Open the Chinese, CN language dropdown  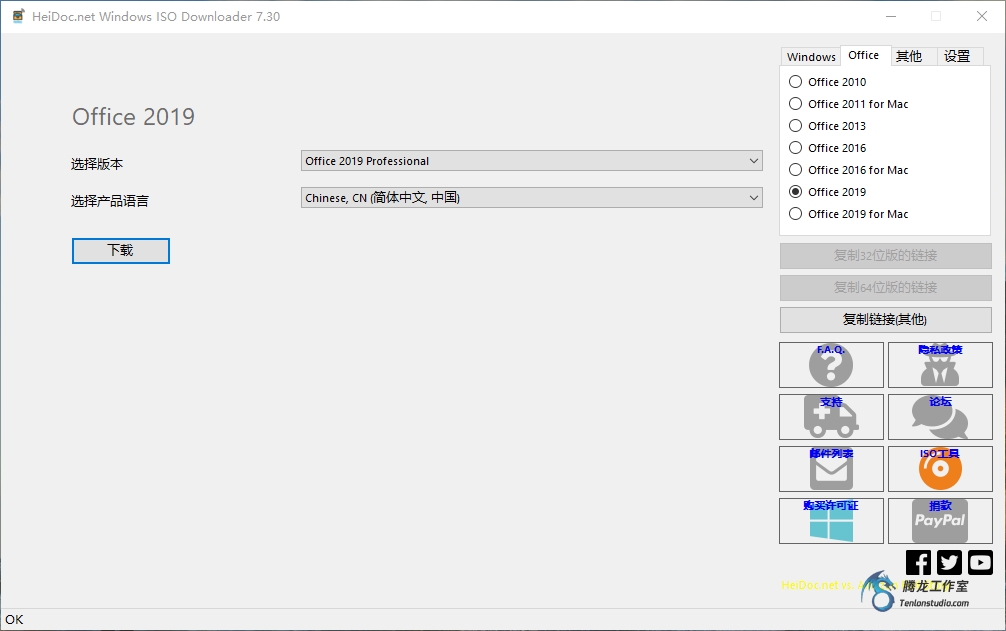click(x=532, y=198)
